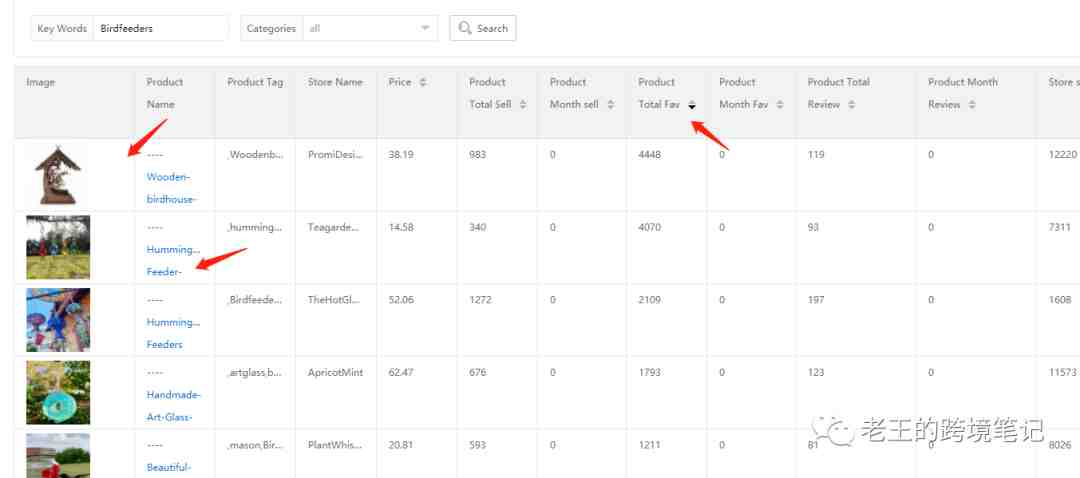
Task: Select the _Woodenb... product tag cell
Action: (x=255, y=155)
